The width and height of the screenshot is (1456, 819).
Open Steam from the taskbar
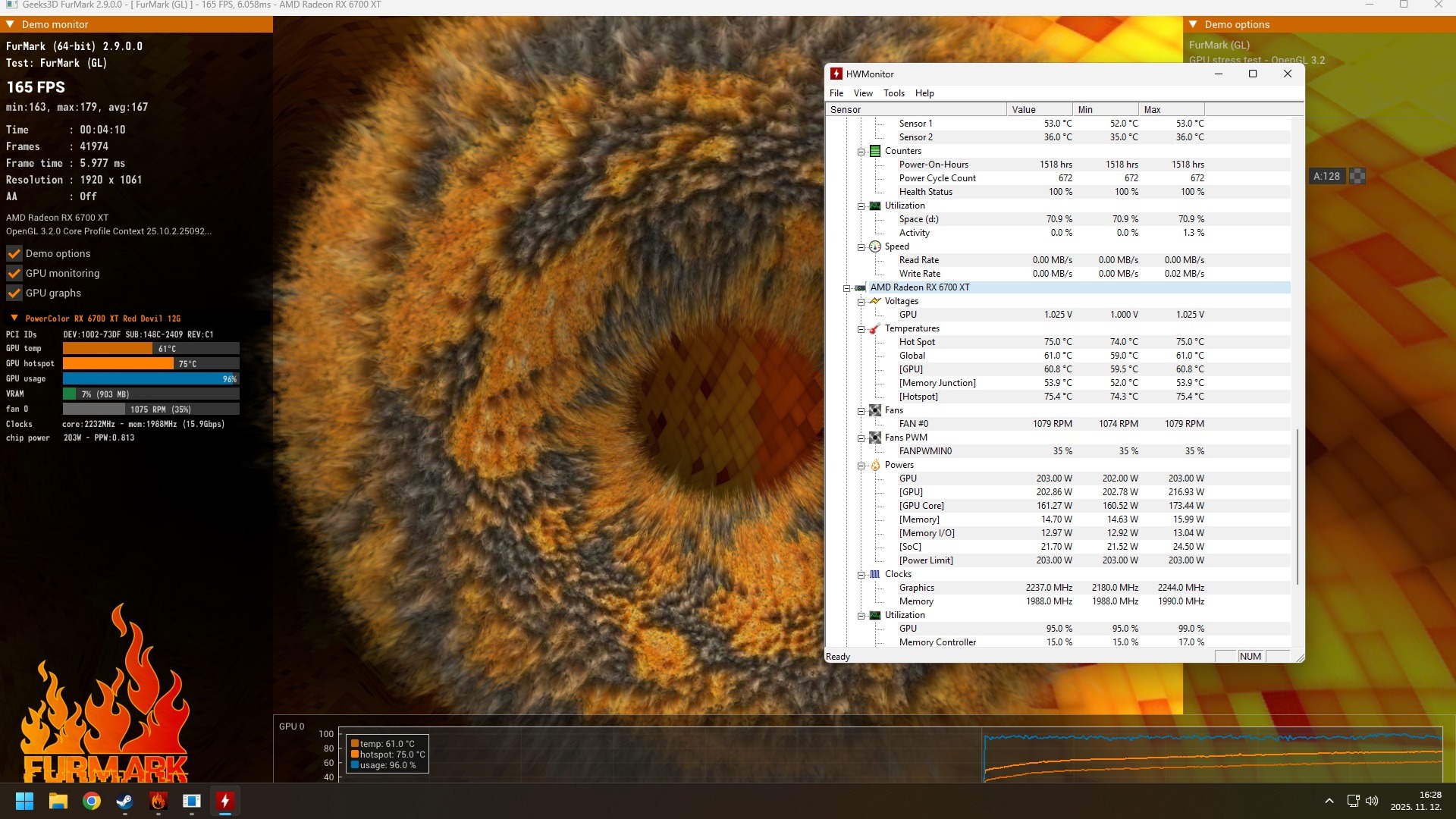(x=124, y=801)
